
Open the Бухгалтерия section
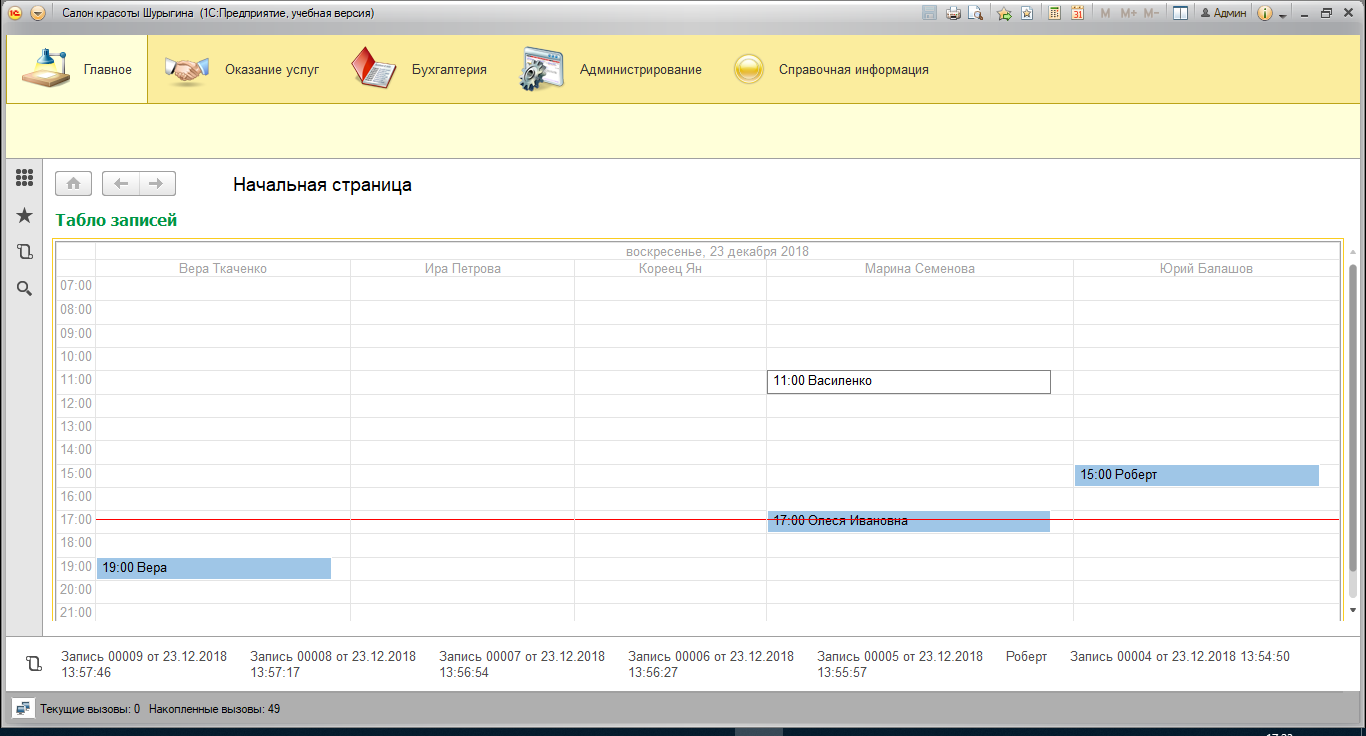[418, 69]
